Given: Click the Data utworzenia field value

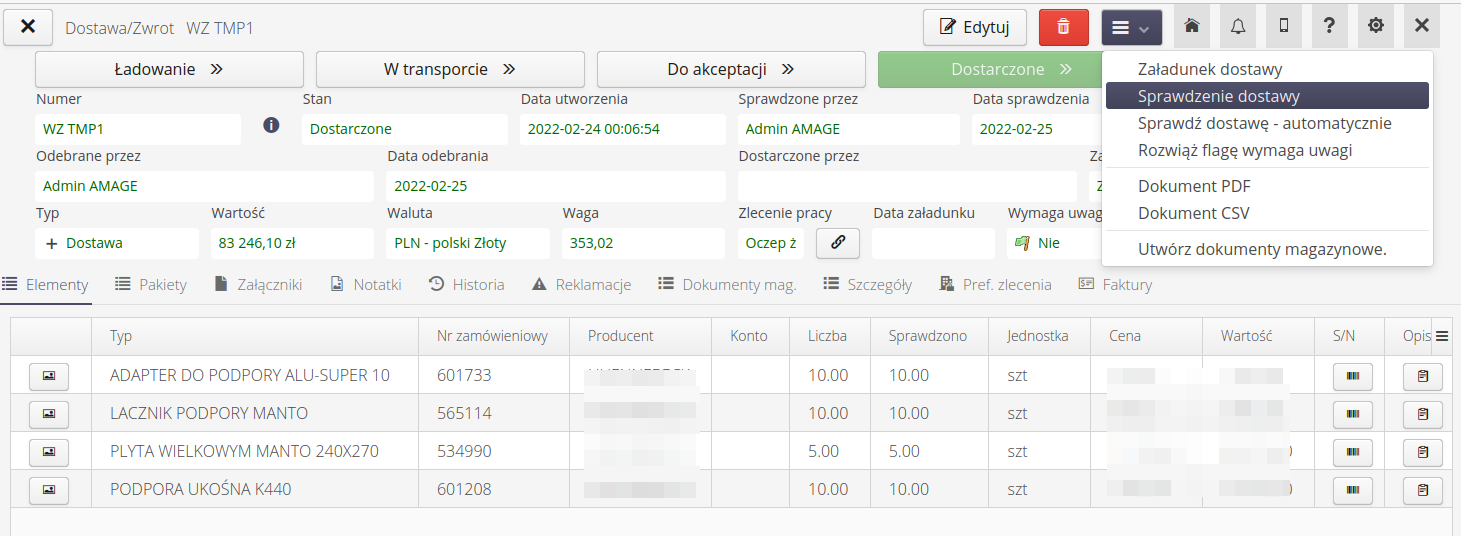Looking at the screenshot, I should (x=623, y=129).
